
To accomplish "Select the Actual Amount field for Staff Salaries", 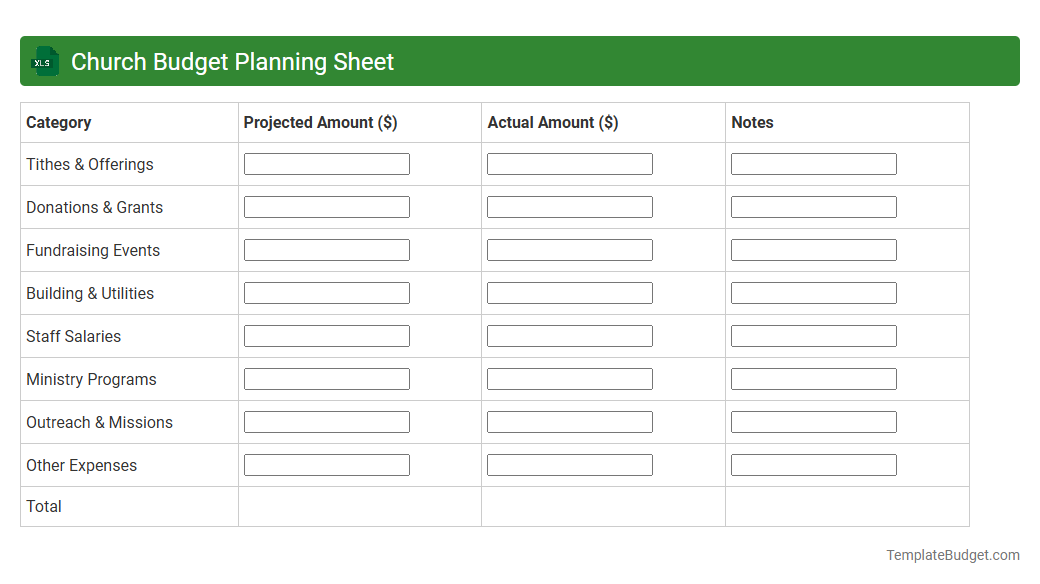I will click(569, 335).
